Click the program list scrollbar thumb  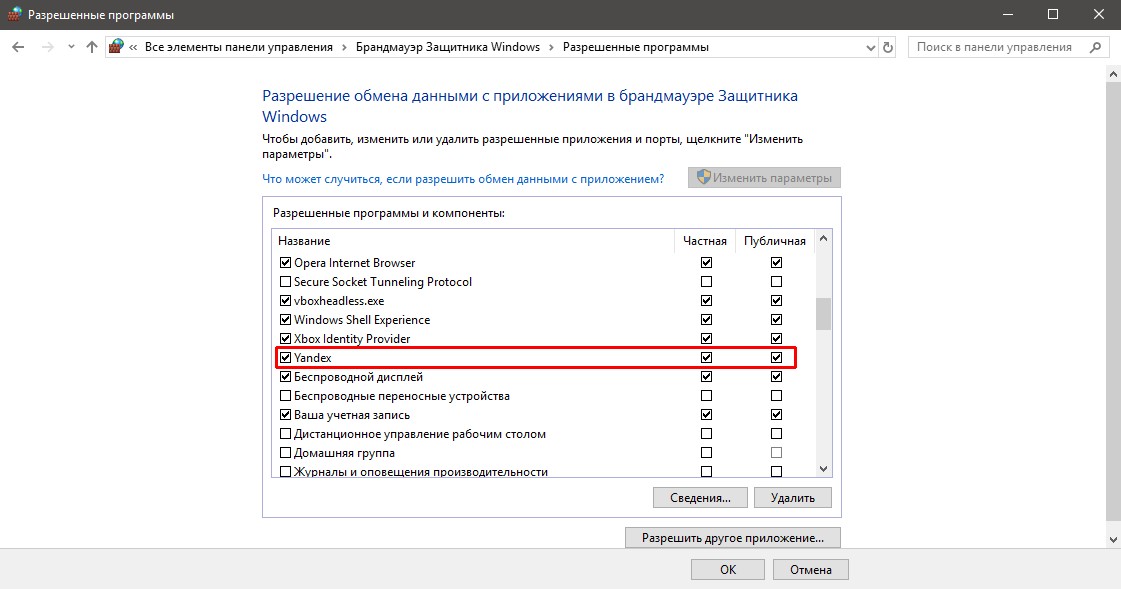(x=823, y=313)
